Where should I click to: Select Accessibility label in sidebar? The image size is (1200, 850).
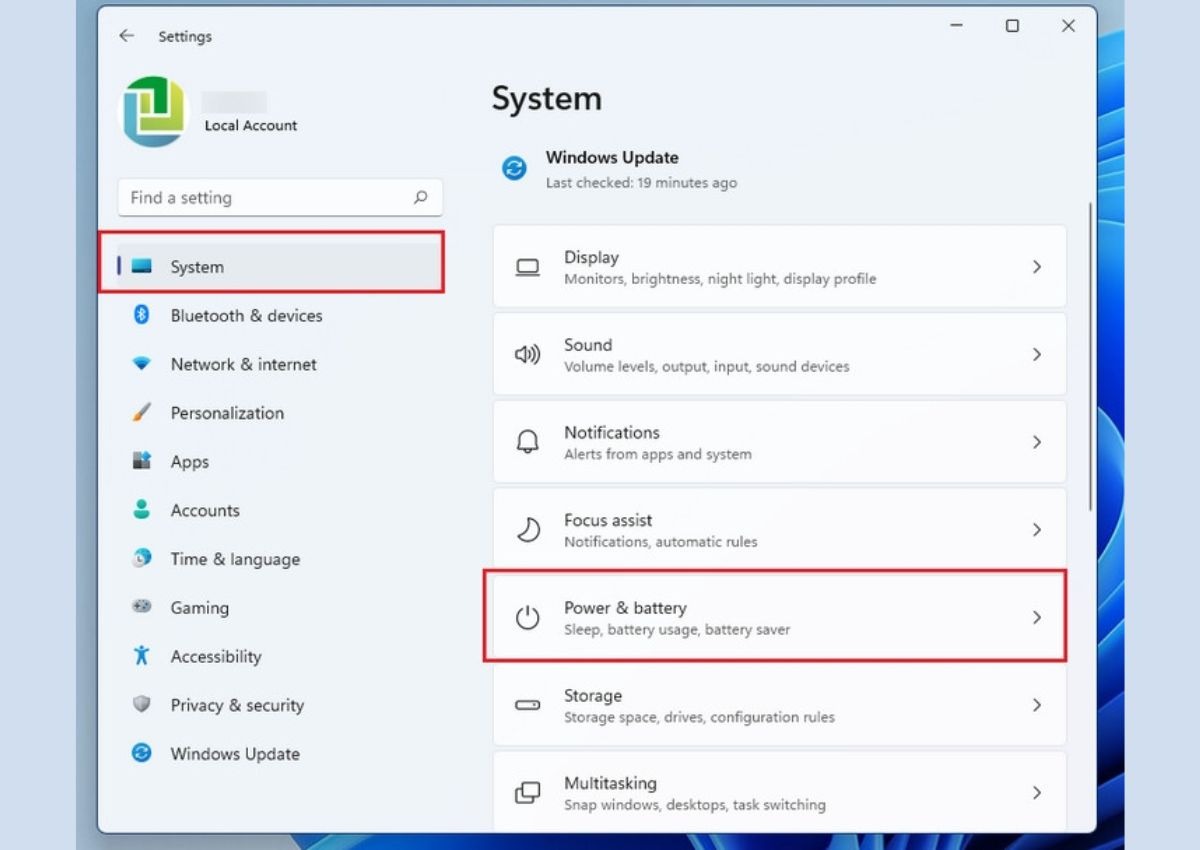(x=216, y=657)
